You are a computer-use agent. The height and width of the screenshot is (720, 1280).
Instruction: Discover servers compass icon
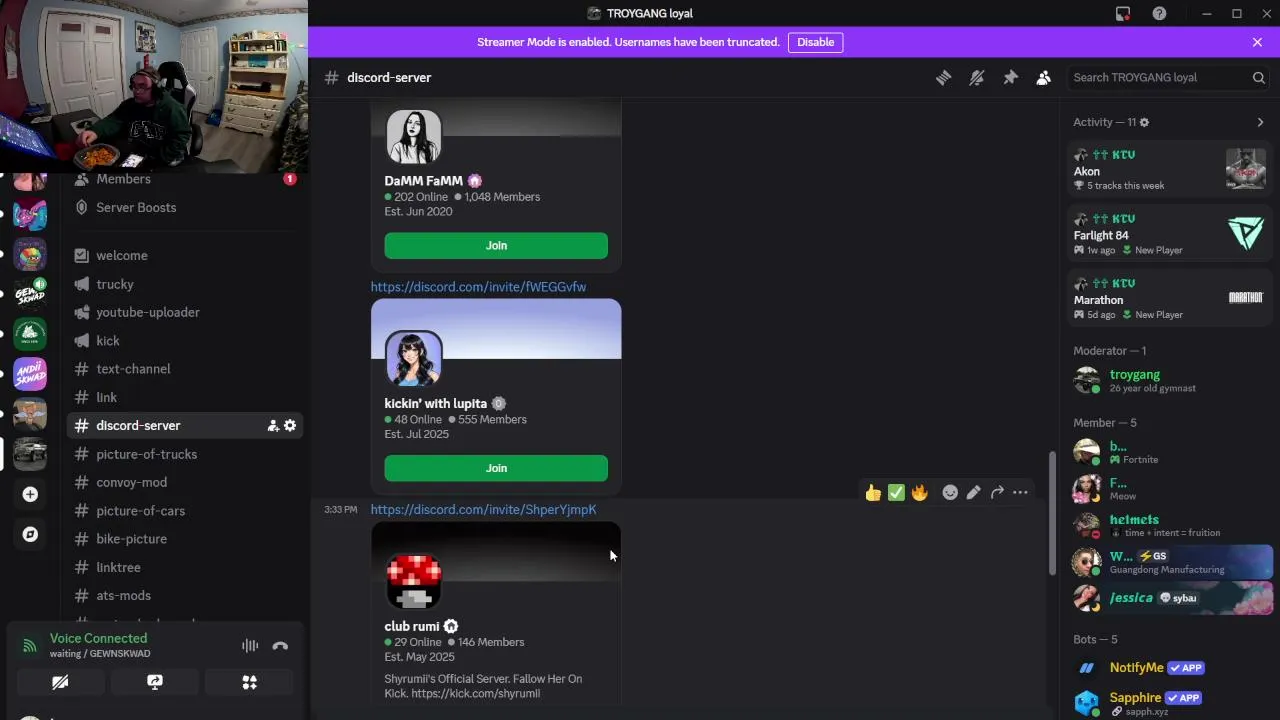(x=30, y=534)
